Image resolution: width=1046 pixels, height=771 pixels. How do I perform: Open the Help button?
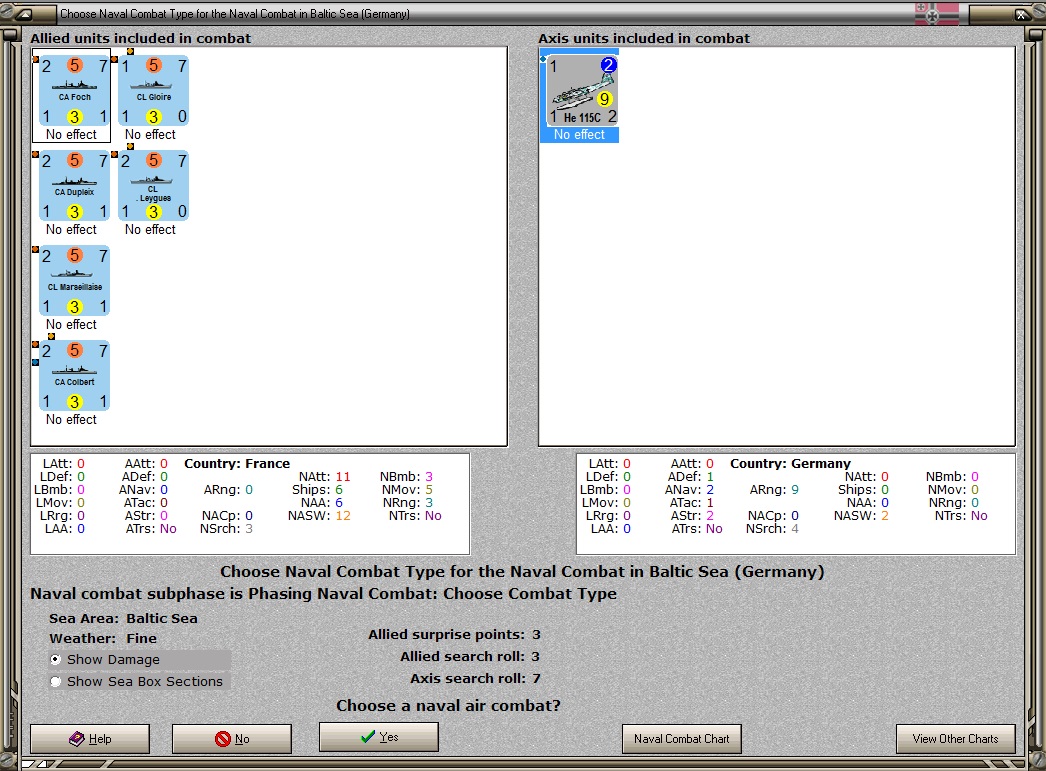90,738
